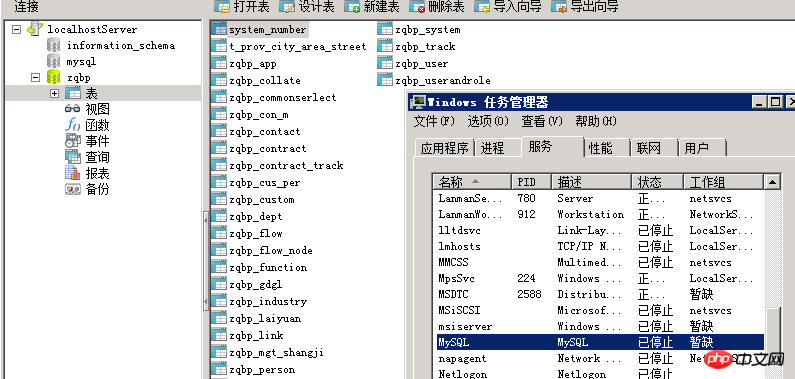Viewport: 795px width, 379px height.
Task: Click the 备份 (Backup) tape icon
Action: 73,190
